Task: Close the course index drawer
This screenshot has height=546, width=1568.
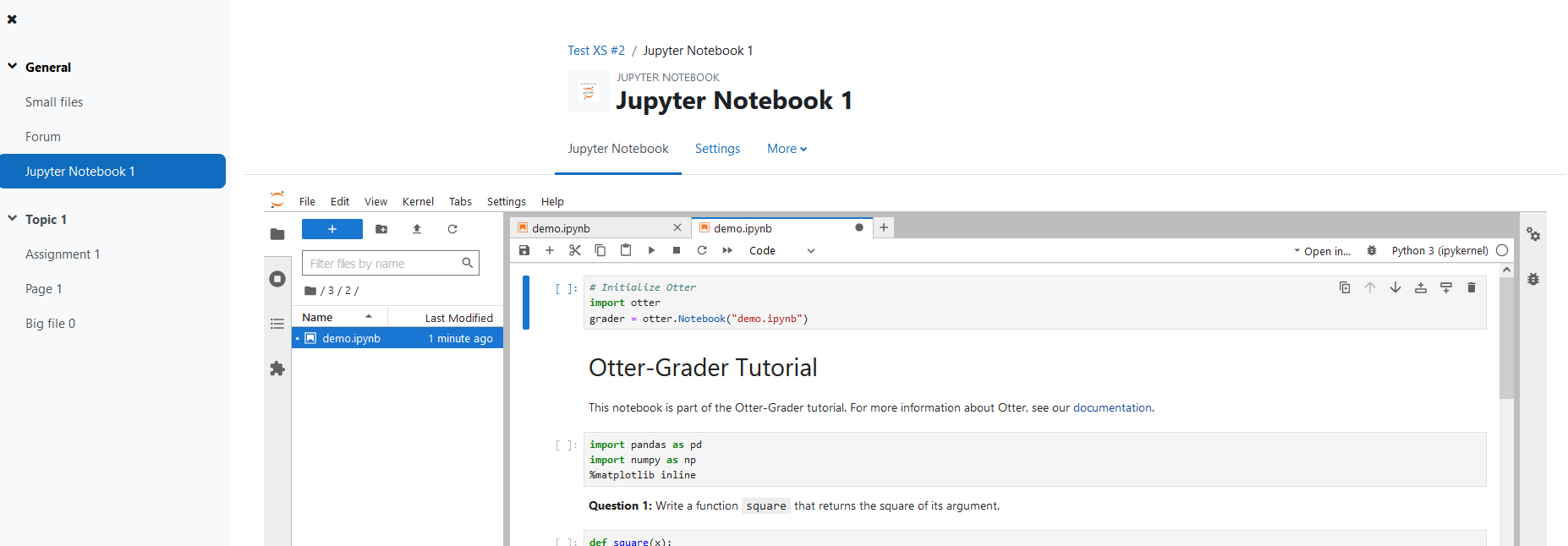Action: (x=12, y=19)
